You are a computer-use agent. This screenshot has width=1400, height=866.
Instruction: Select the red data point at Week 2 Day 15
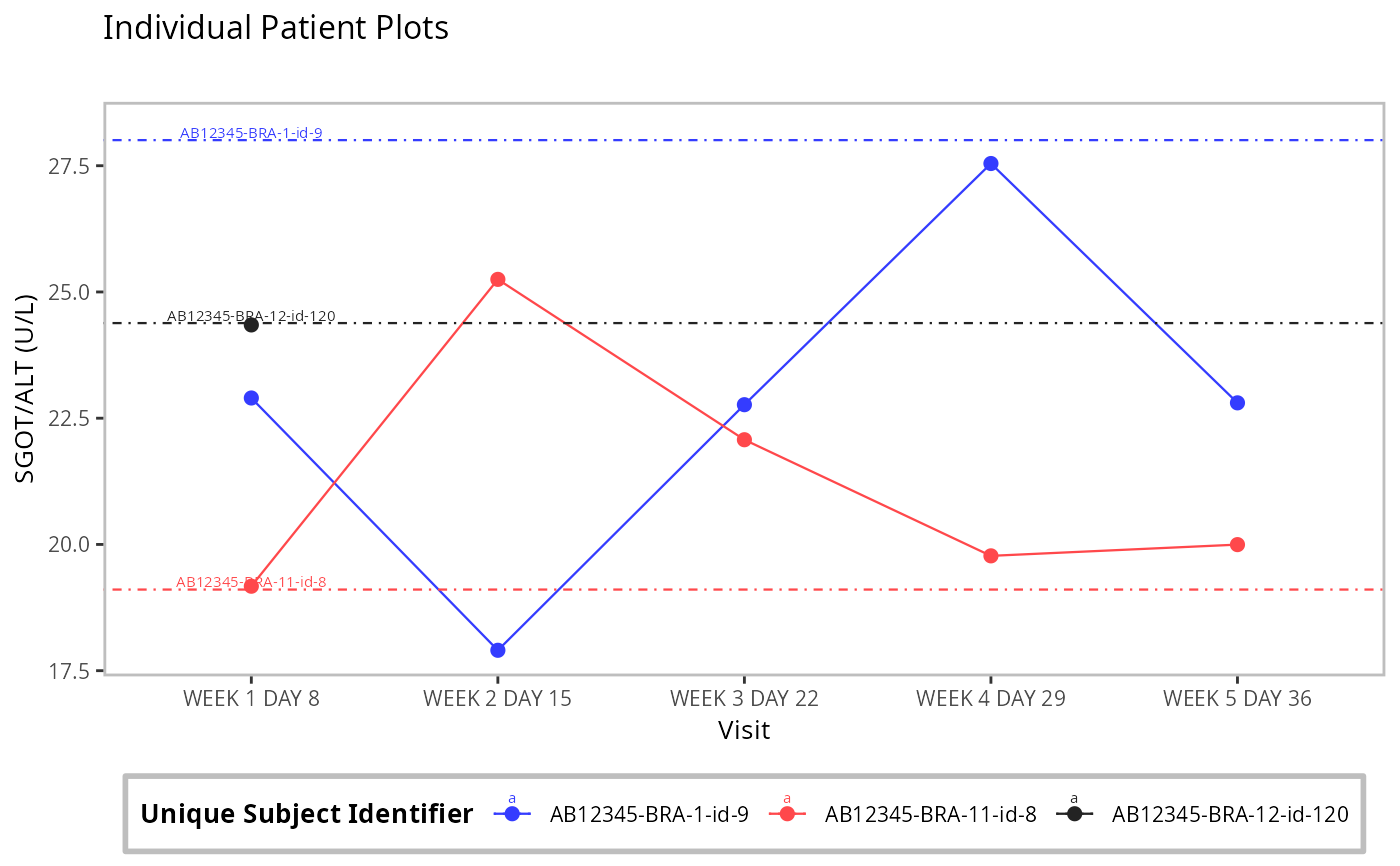[x=498, y=279]
